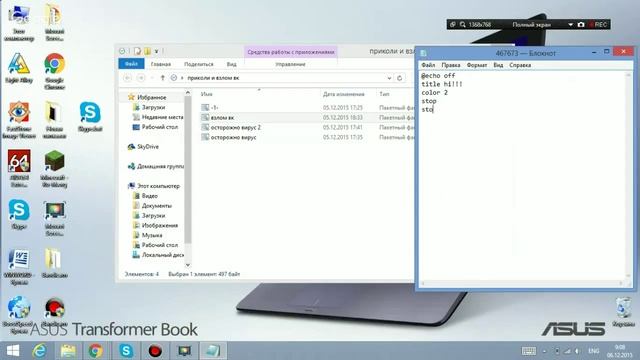Image resolution: width=640 pixels, height=360 pixels.
Task: Open the Файл menu in Notepad
Action: (x=428, y=65)
